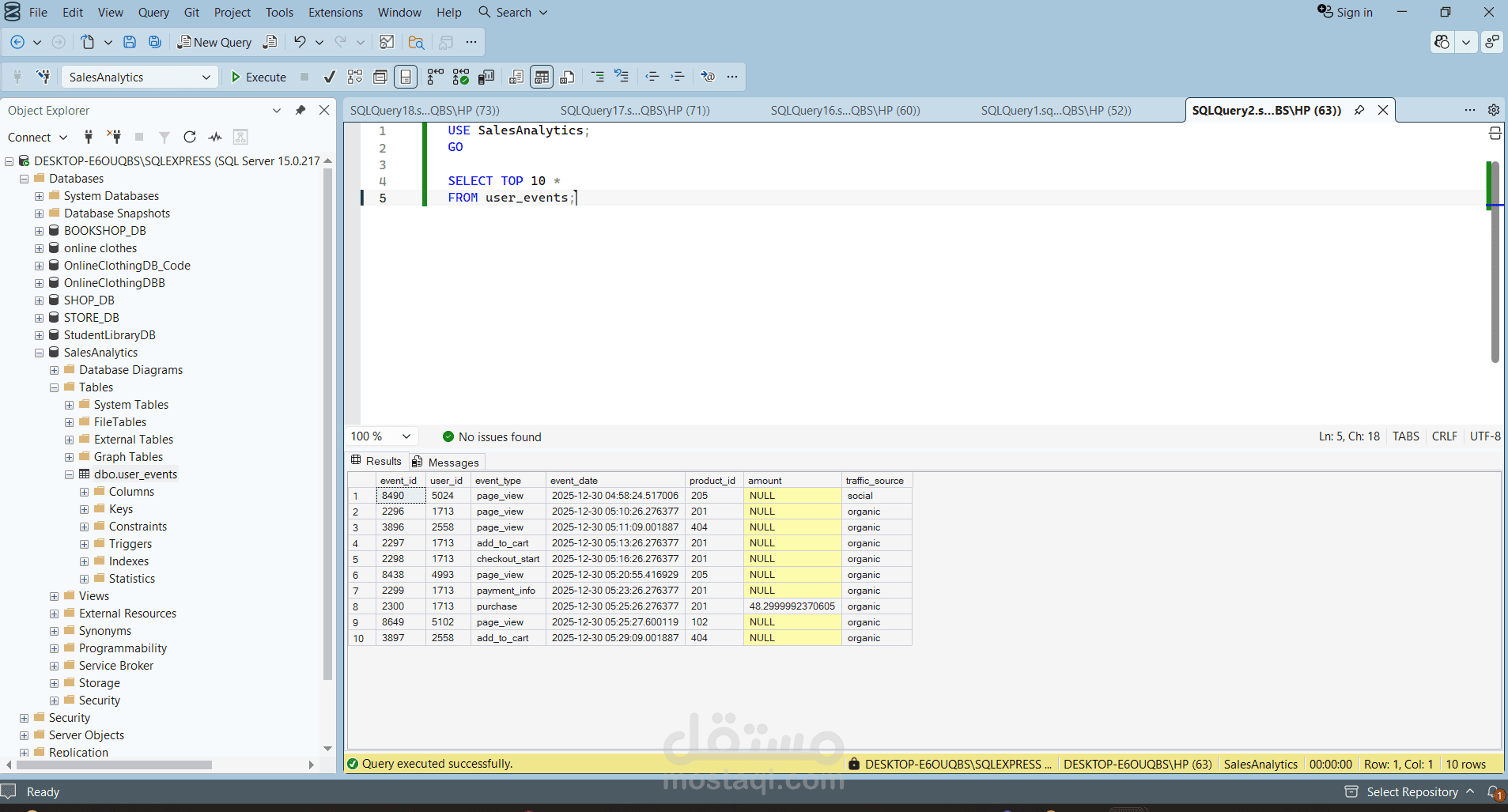
Task: Switch output to Results to Grid
Action: coord(542,77)
